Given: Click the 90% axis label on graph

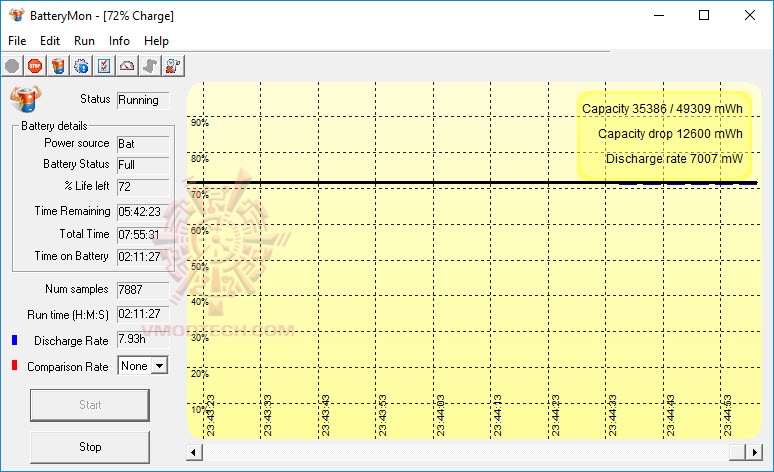Looking at the screenshot, I should tap(200, 122).
